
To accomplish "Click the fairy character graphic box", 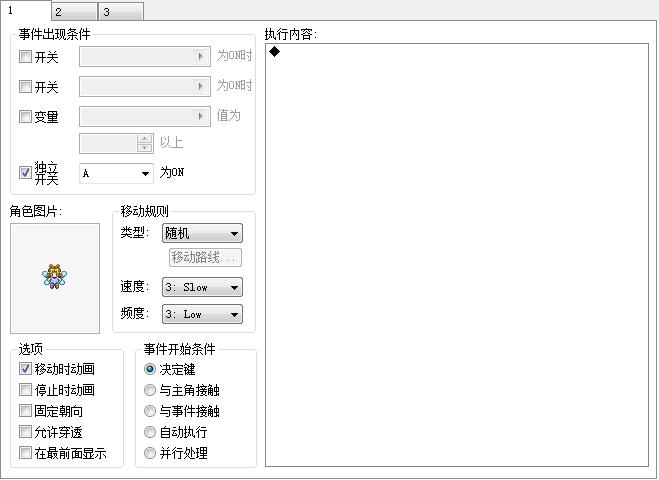I will 55,278.
